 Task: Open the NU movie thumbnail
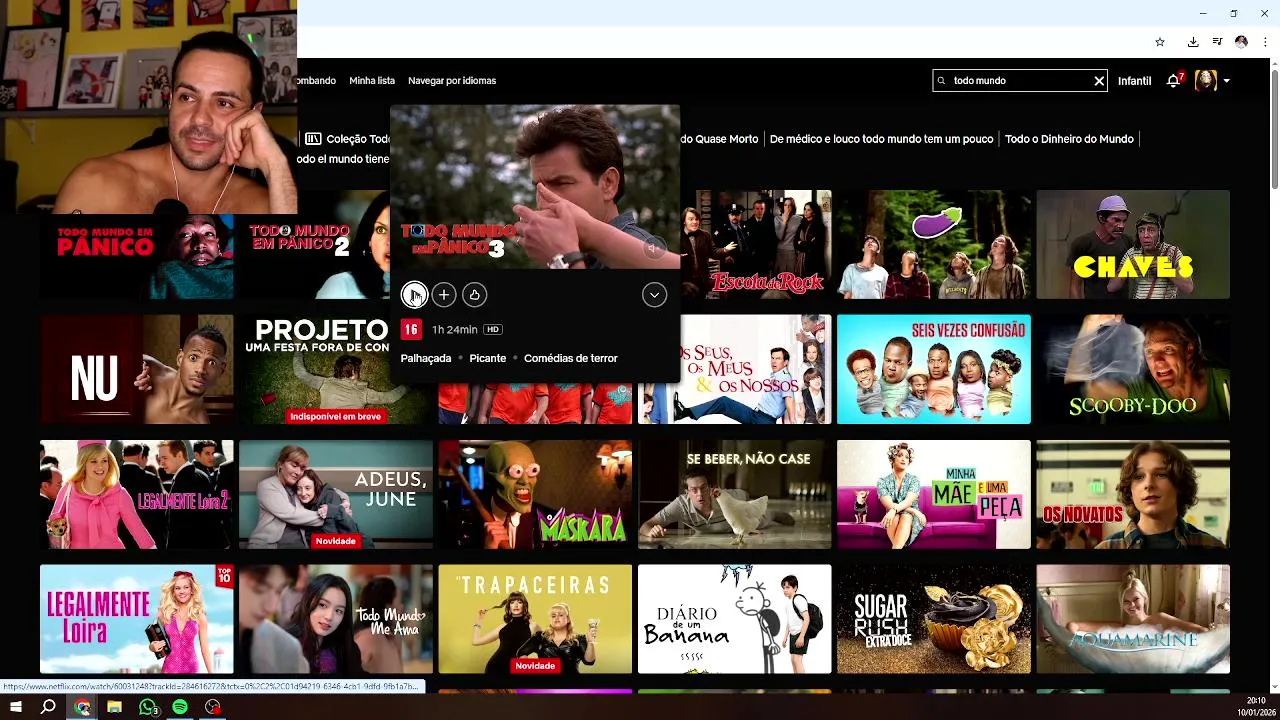(137, 369)
